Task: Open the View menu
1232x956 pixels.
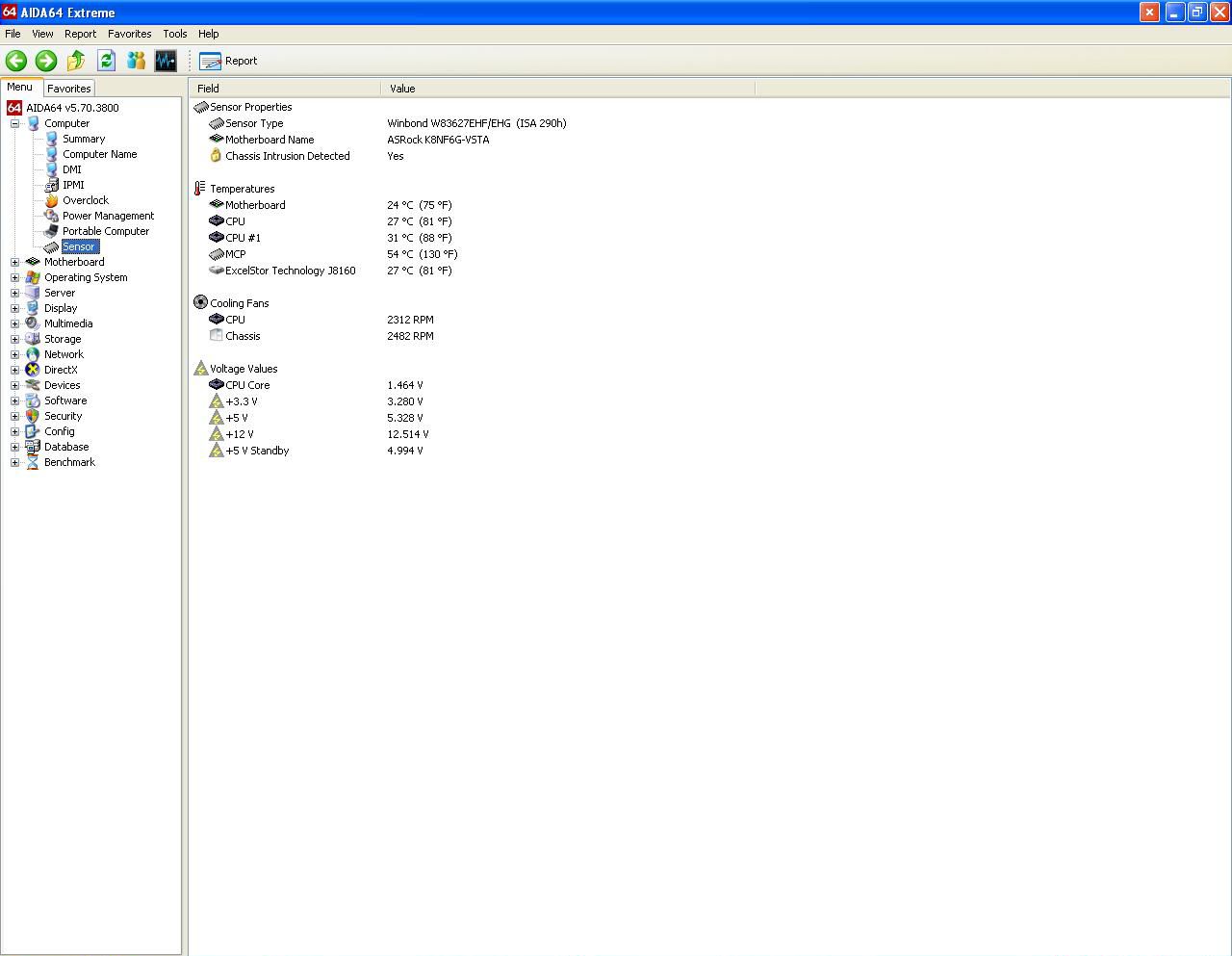Action: click(x=42, y=34)
